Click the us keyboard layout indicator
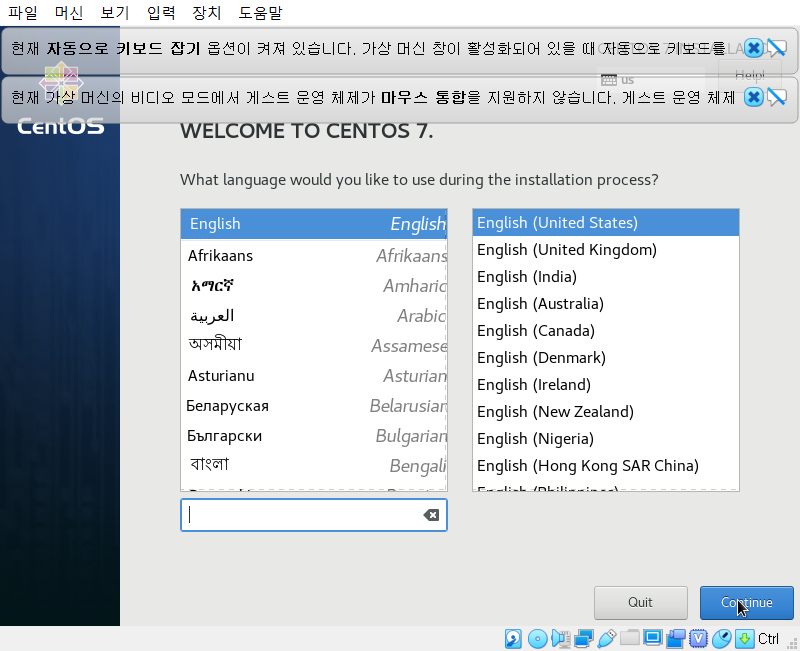 click(x=651, y=80)
